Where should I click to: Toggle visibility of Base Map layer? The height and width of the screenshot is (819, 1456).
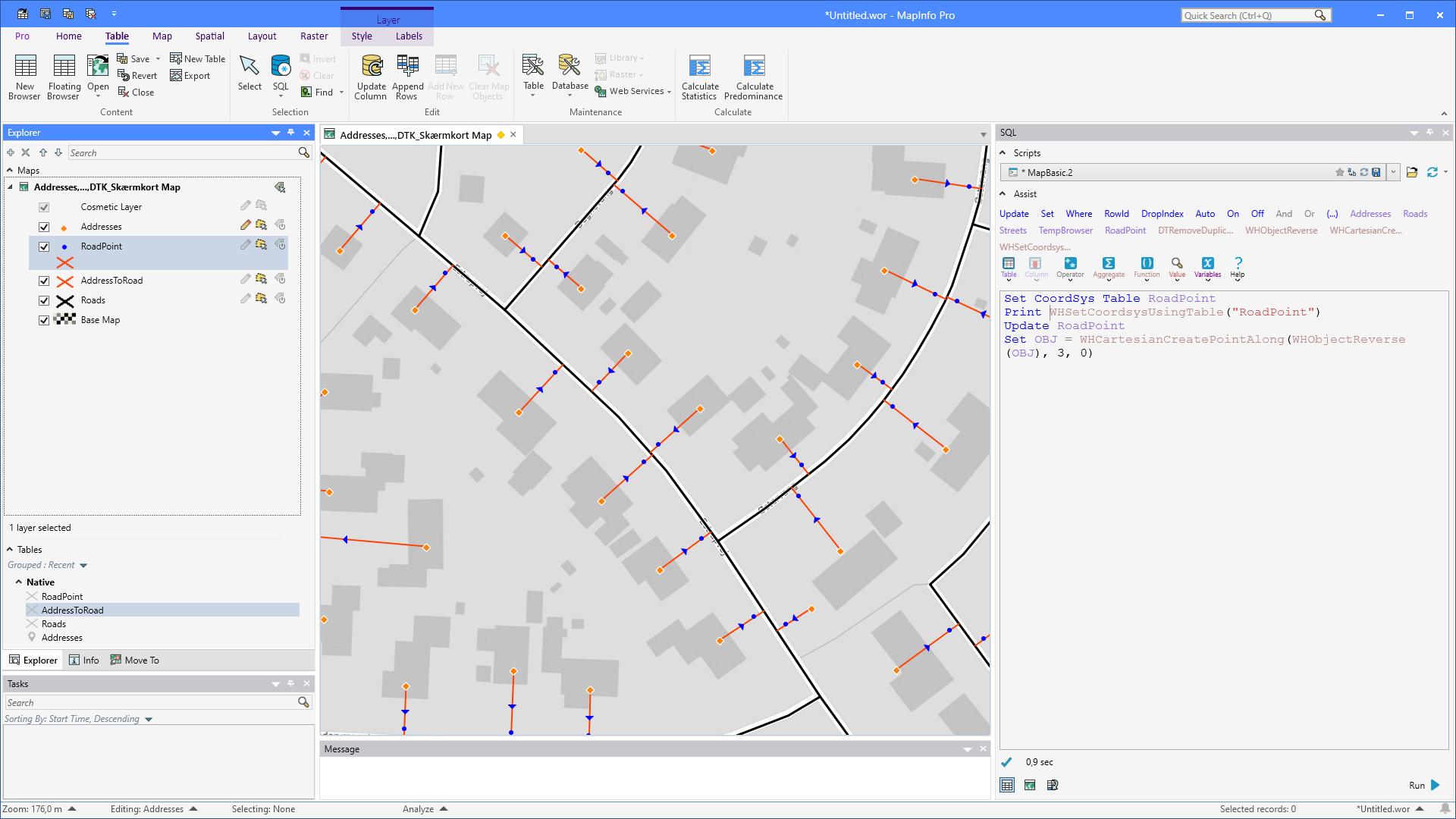pyautogui.click(x=44, y=320)
